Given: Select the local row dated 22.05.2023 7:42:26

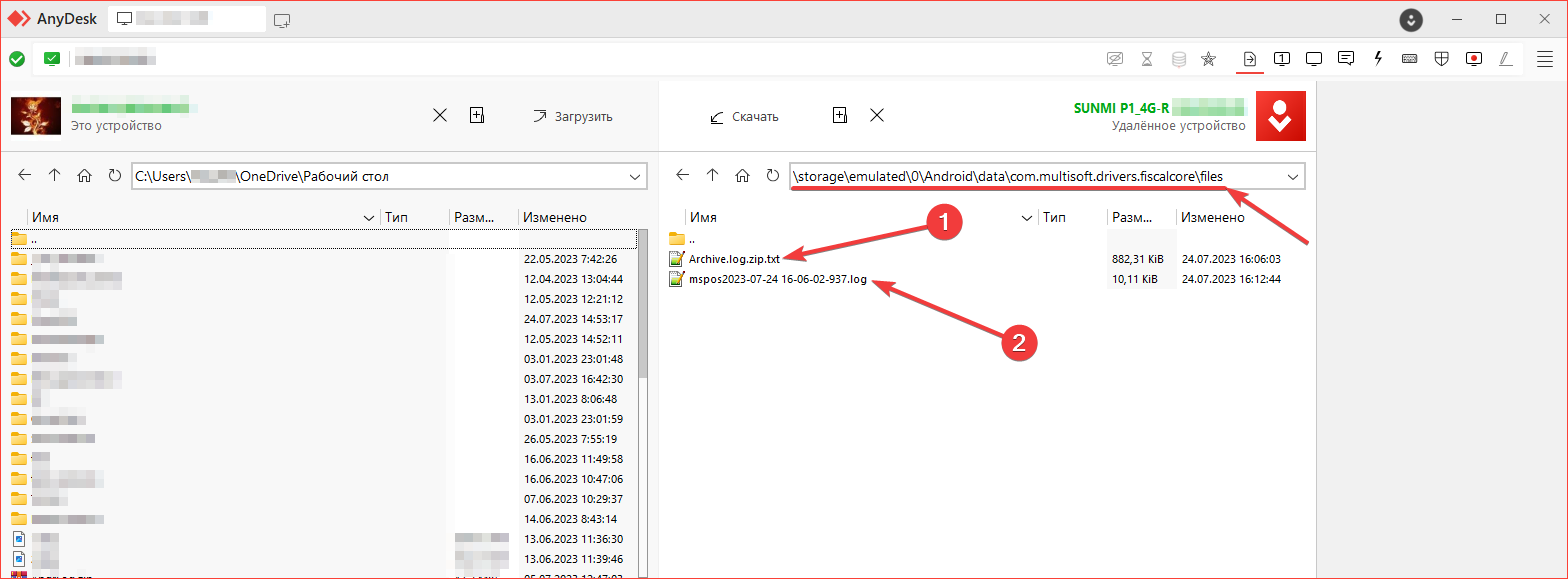Looking at the screenshot, I should click(323, 259).
